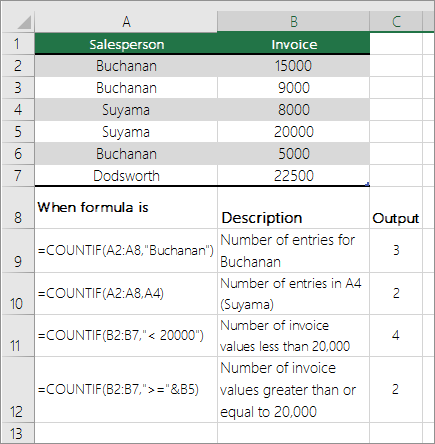Viewport: 435px width, 444px height.
Task: Select the =COUNTIF(B2:B7,">="&B5) formula cell
Action: [x=126, y=390]
